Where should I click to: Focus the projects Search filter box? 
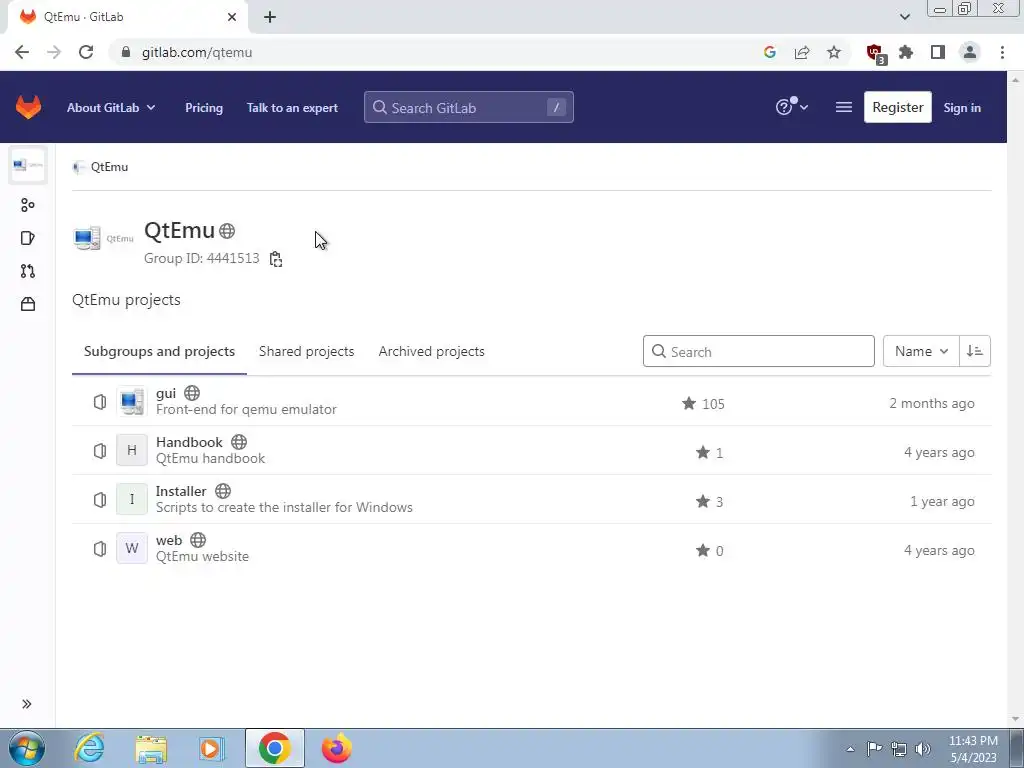(x=758, y=351)
